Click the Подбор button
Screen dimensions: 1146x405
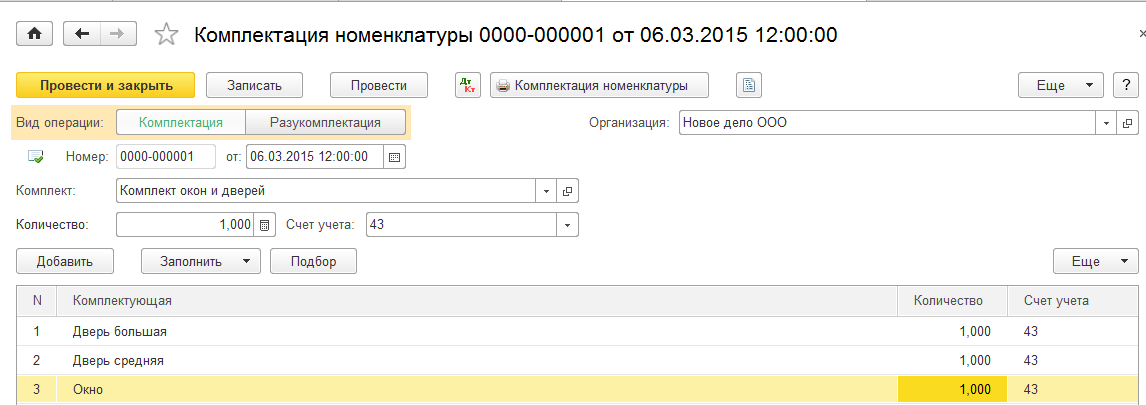click(313, 261)
